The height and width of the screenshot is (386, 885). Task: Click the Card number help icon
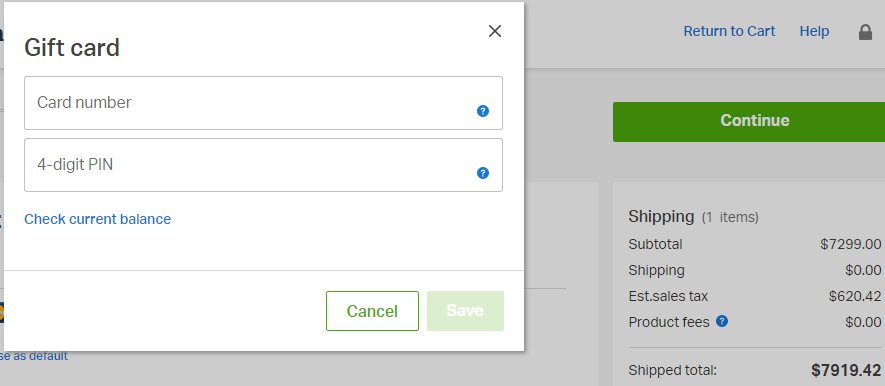pos(483,111)
